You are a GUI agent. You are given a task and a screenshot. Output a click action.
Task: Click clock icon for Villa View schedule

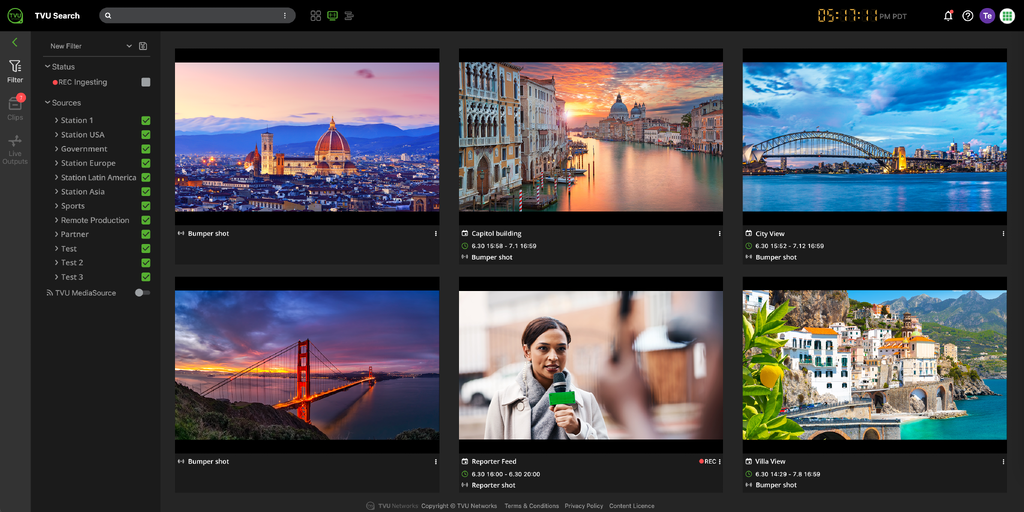point(749,474)
